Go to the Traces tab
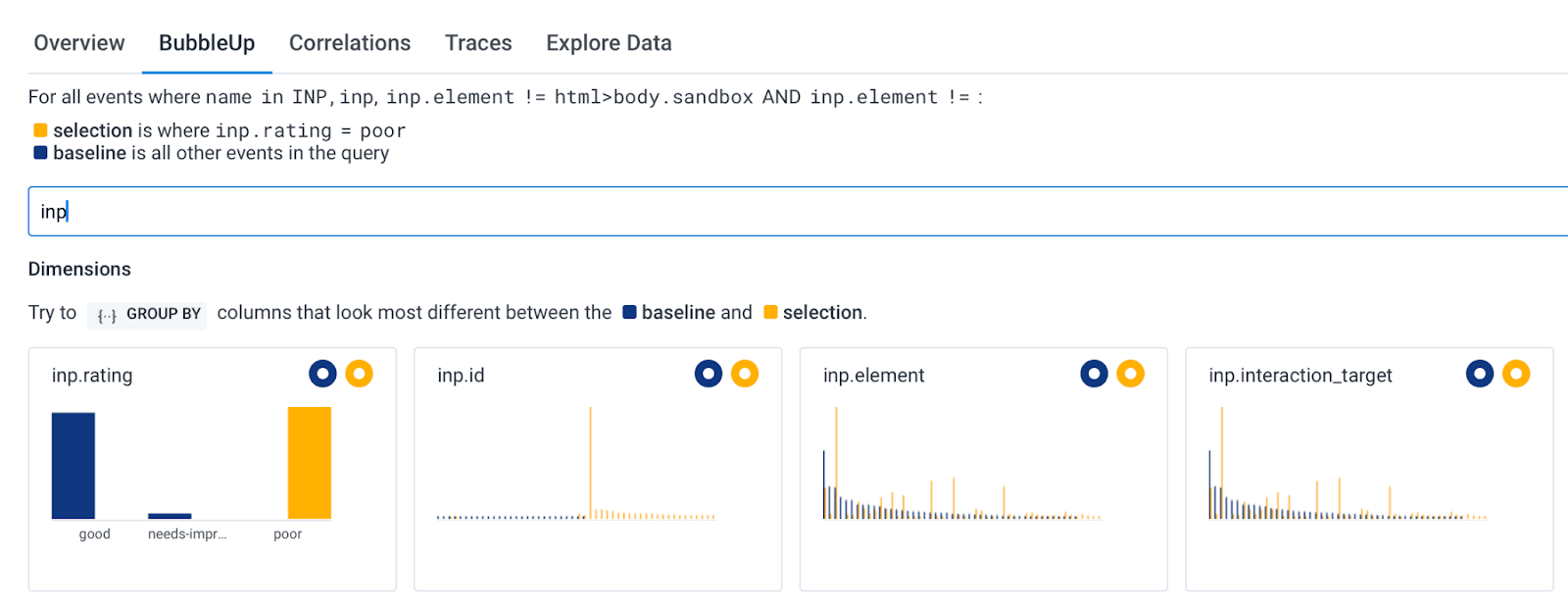1568x607 pixels. 478,43
